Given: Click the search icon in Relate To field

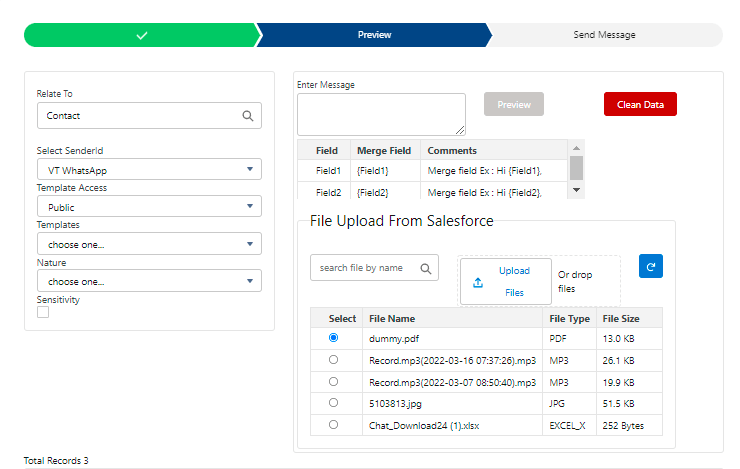Looking at the screenshot, I should 248,116.
